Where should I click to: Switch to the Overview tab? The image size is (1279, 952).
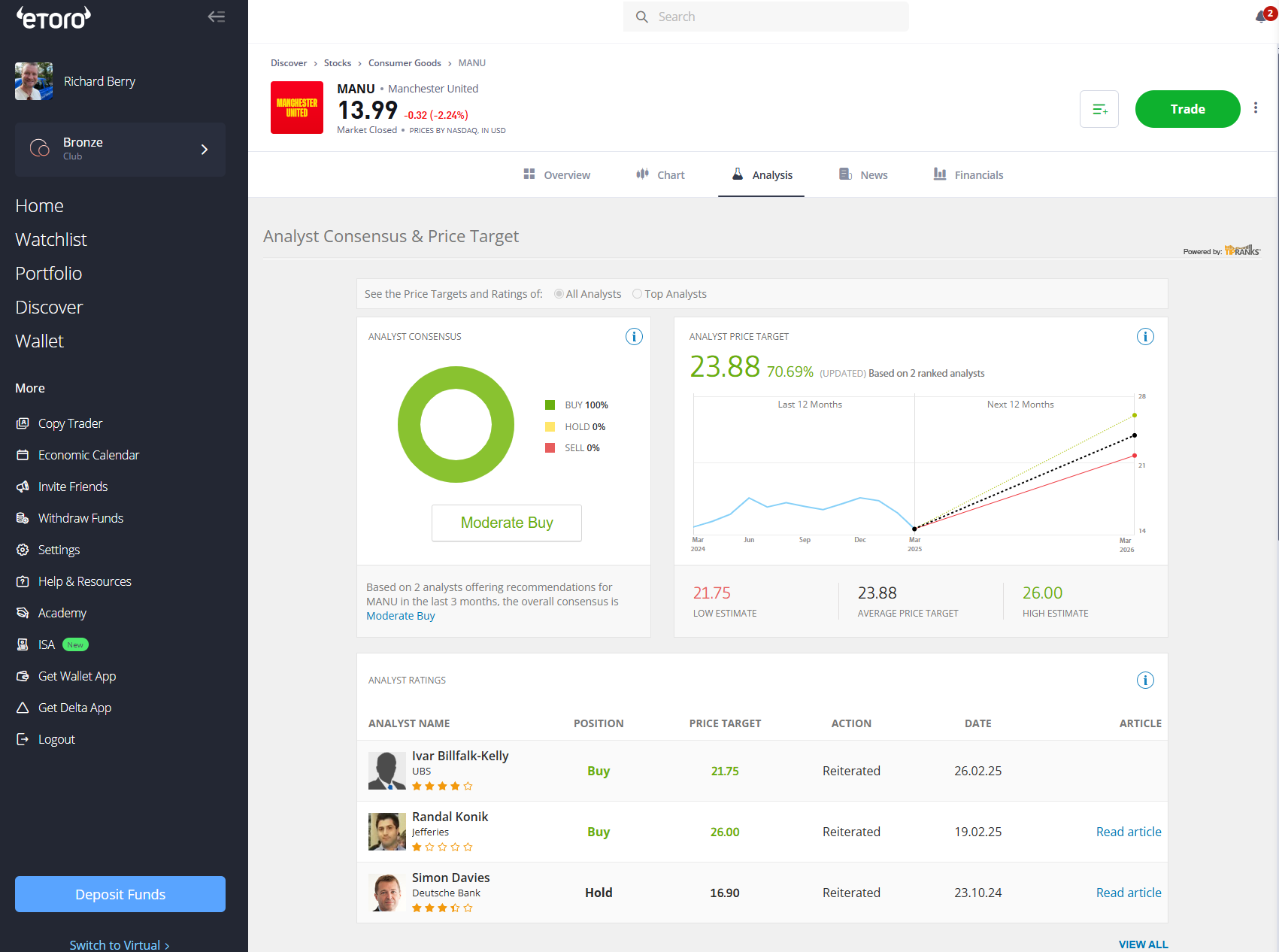(556, 174)
